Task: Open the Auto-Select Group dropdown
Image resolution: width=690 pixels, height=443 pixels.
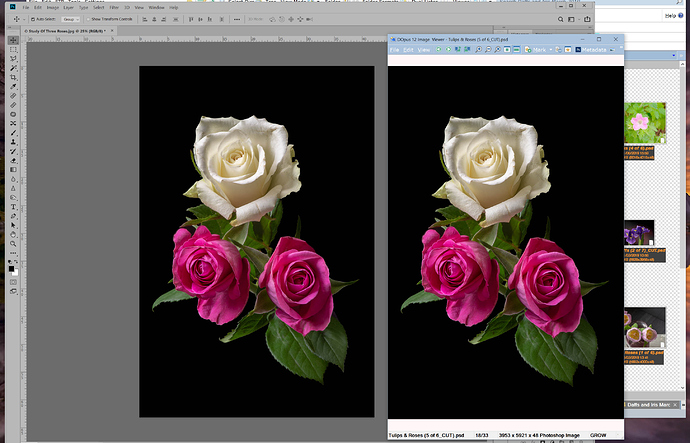Action: (70, 19)
